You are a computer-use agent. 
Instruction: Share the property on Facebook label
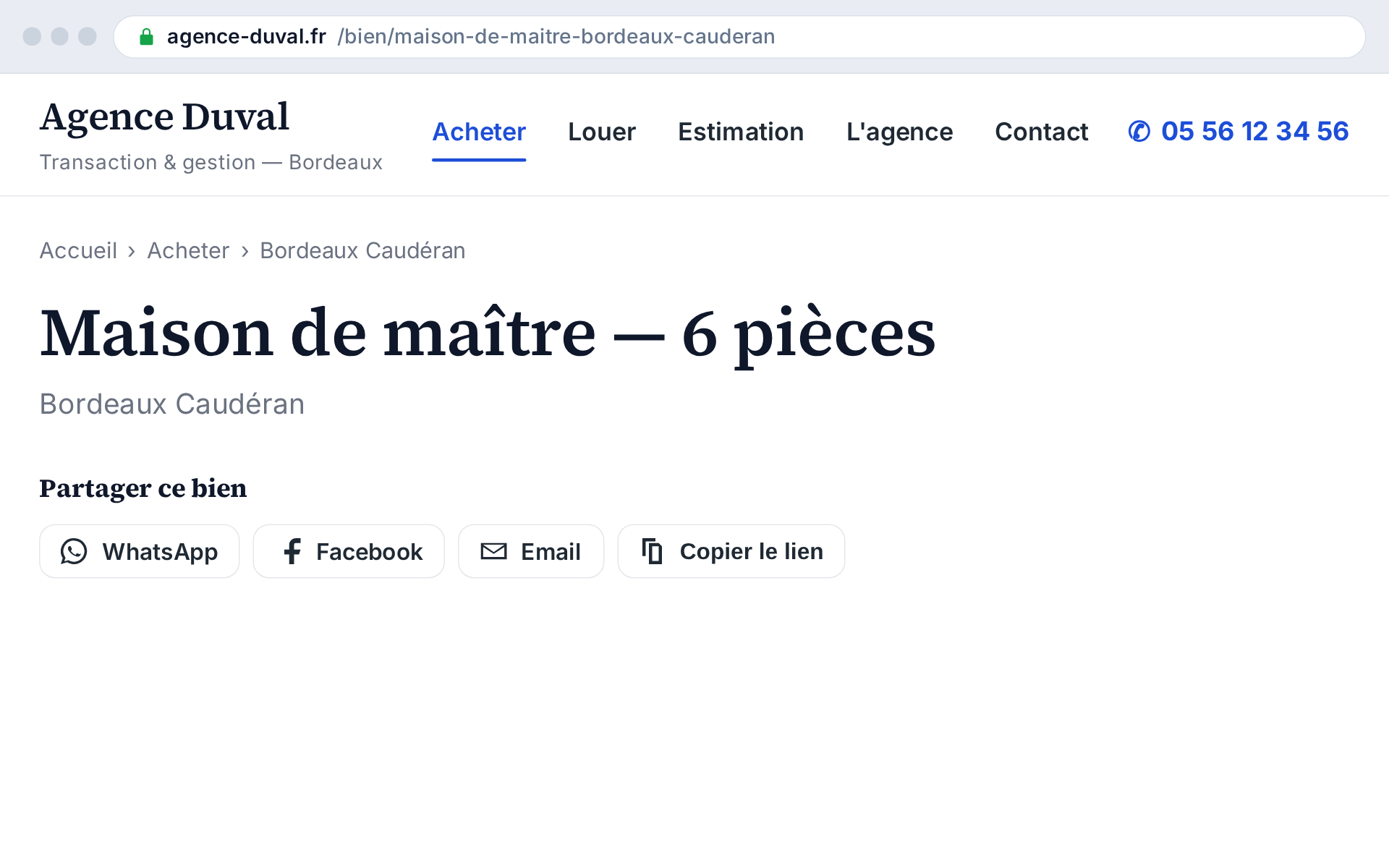(x=369, y=551)
